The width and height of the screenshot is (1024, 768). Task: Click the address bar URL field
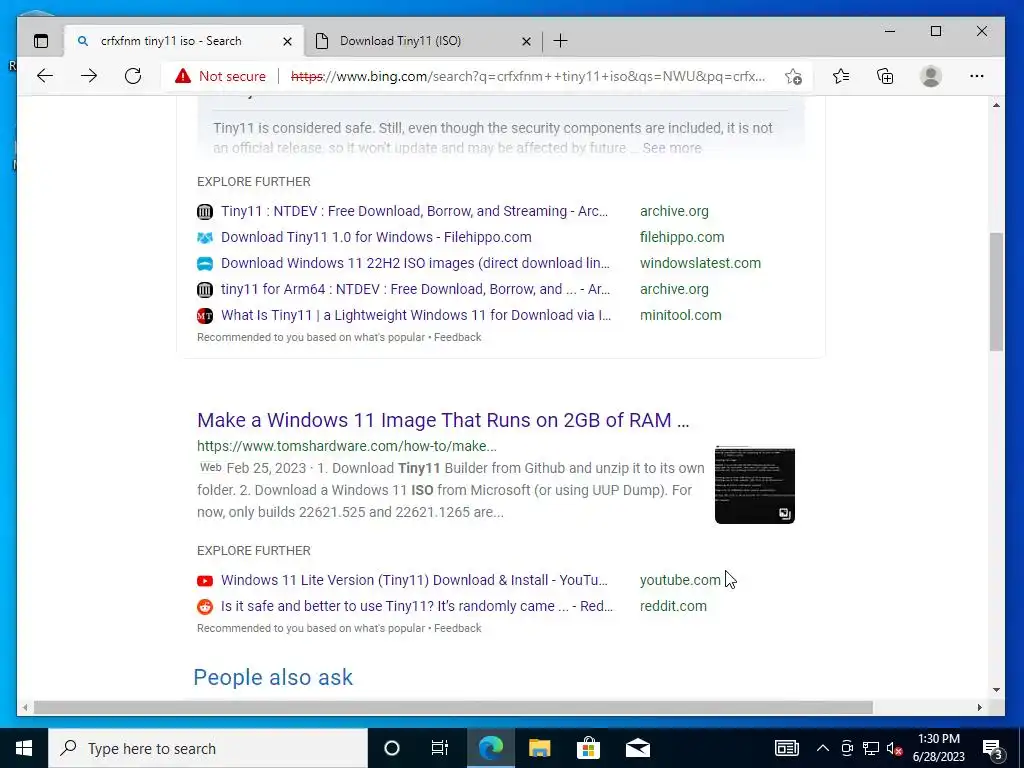click(x=528, y=76)
